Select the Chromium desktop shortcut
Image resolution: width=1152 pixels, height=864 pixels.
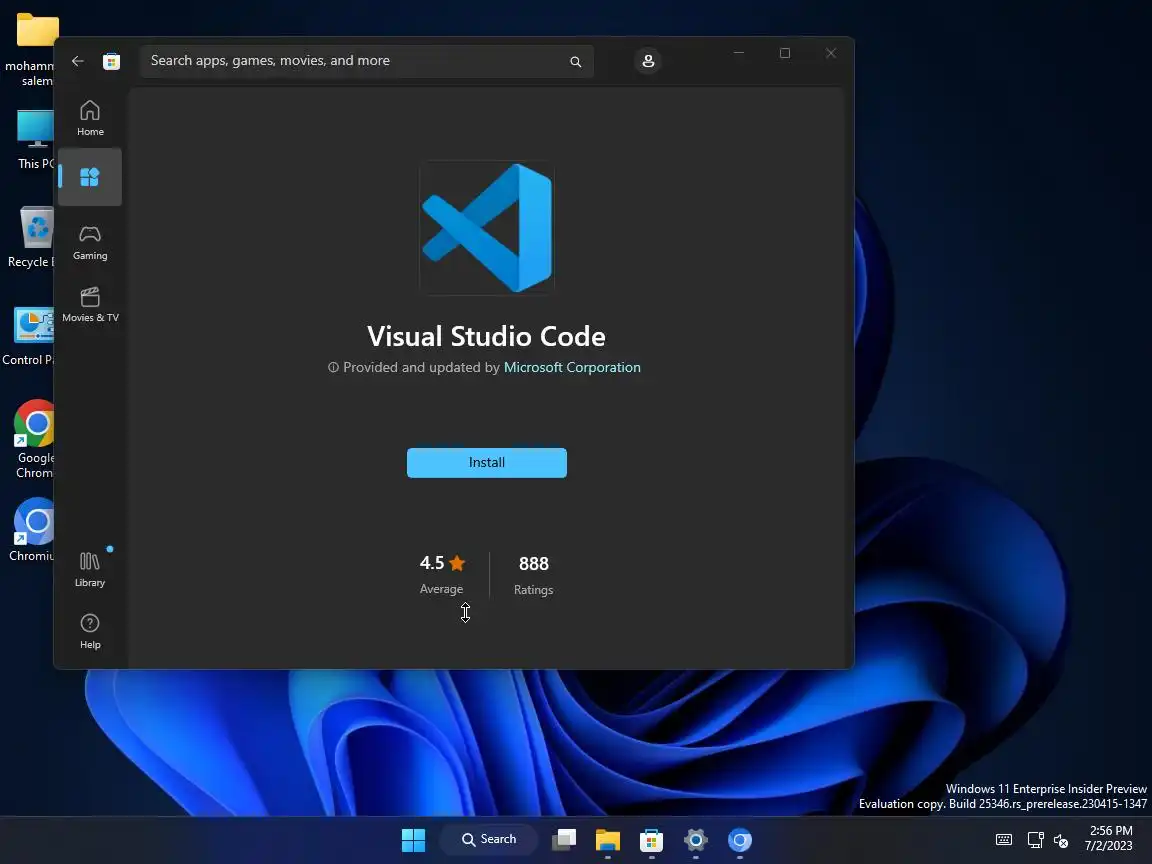(x=32, y=530)
